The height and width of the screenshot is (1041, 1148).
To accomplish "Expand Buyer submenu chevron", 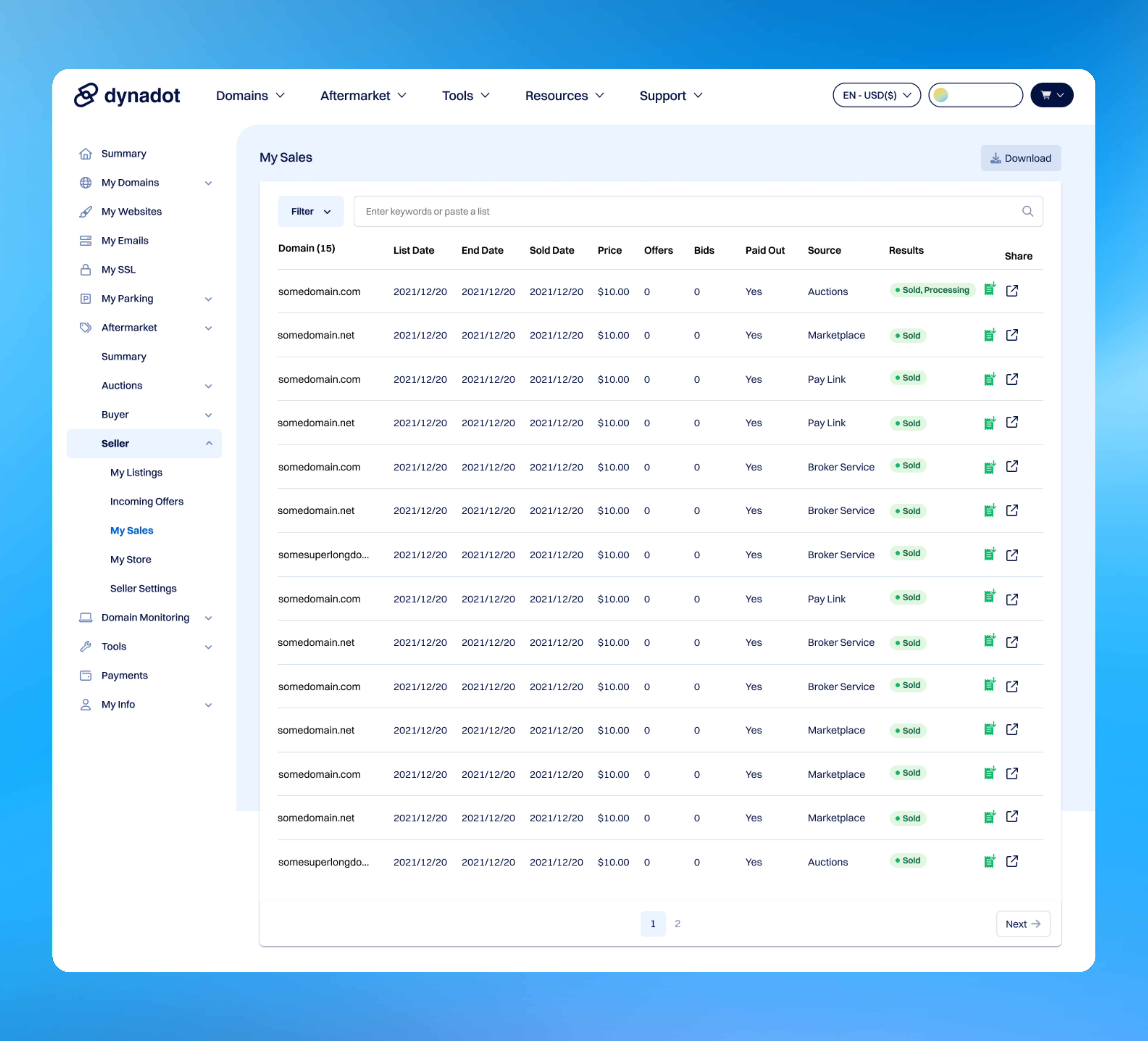I will [x=208, y=415].
